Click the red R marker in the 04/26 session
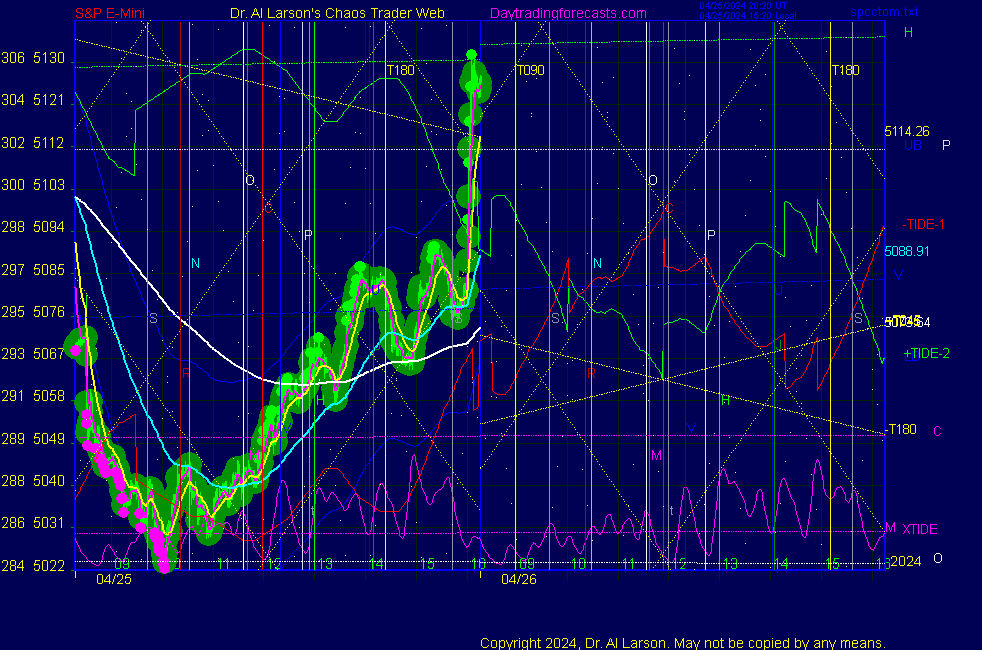This screenshot has width=982, height=650. click(x=591, y=374)
